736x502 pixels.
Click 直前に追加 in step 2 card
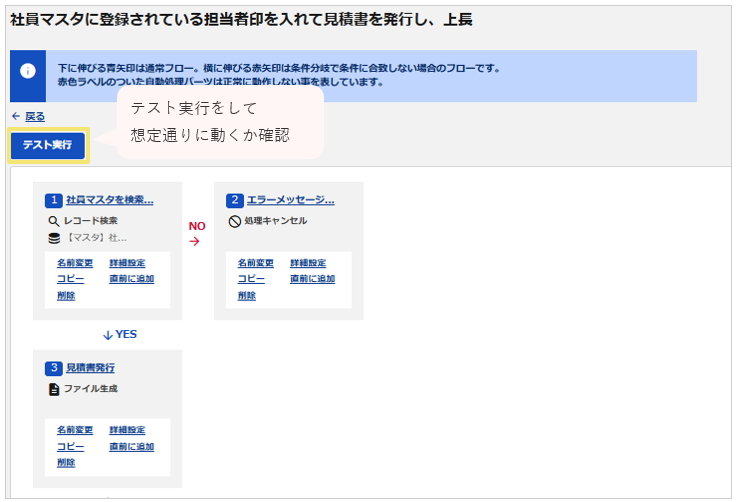[x=313, y=279]
